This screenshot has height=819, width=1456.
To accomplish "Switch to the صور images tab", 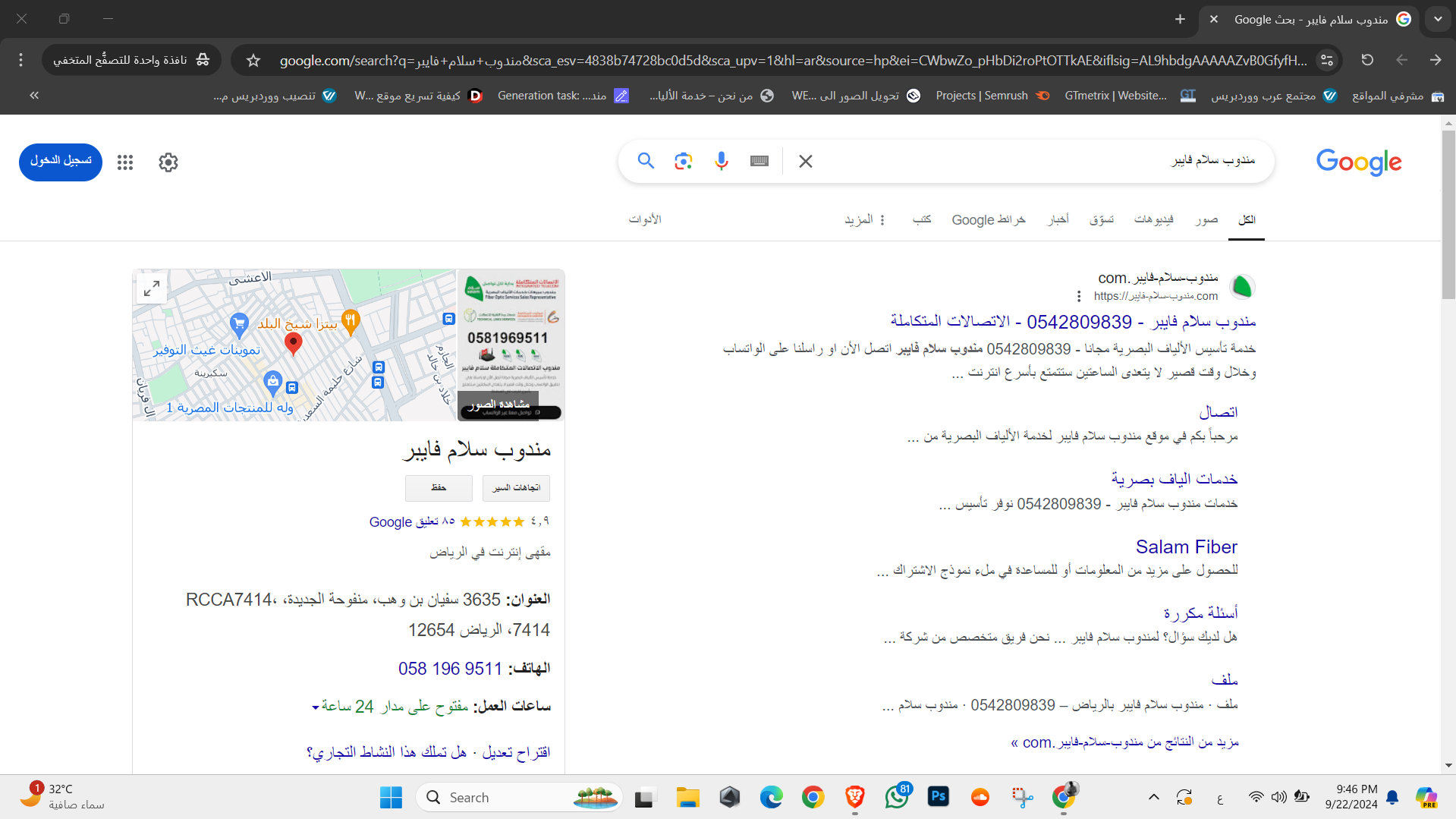I will click(1206, 219).
